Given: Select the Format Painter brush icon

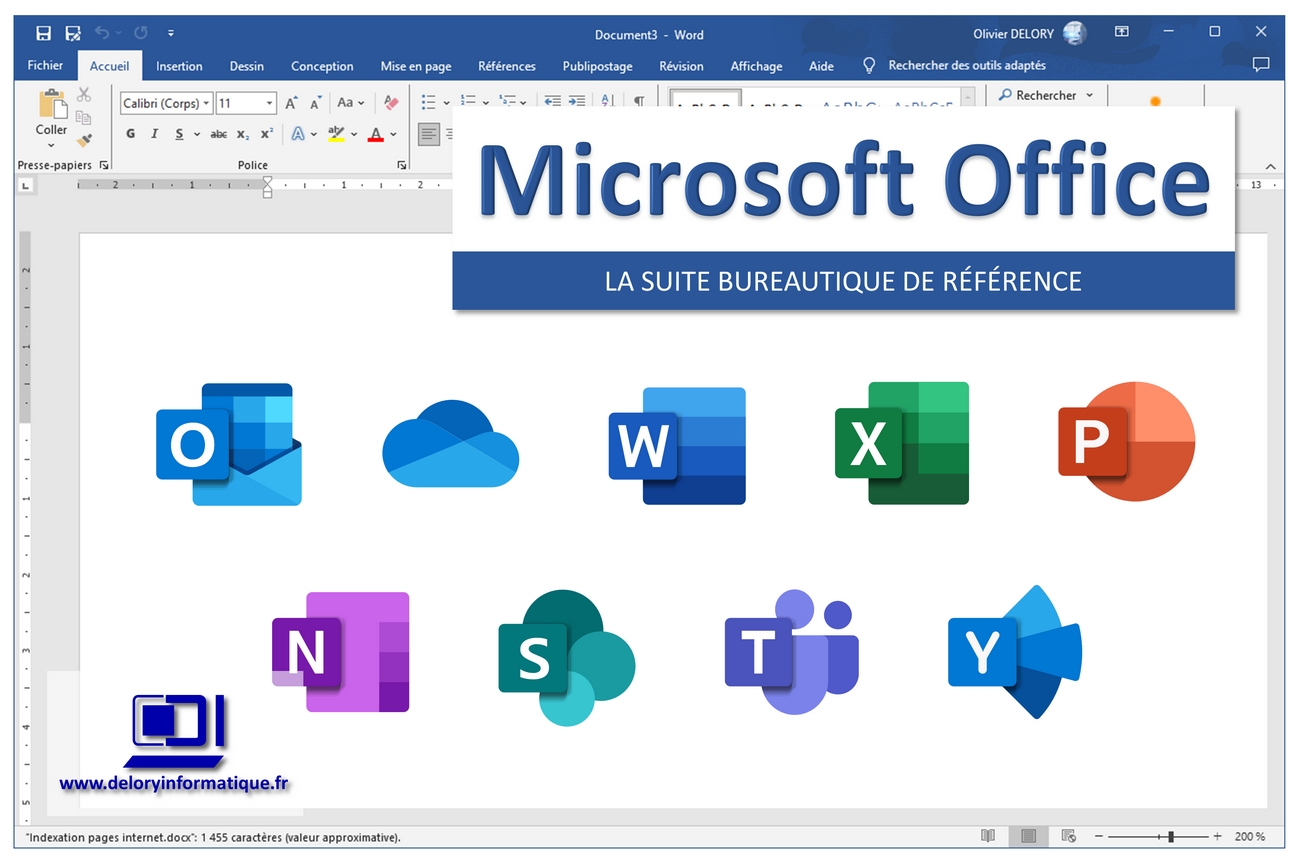Looking at the screenshot, I should (x=84, y=140).
